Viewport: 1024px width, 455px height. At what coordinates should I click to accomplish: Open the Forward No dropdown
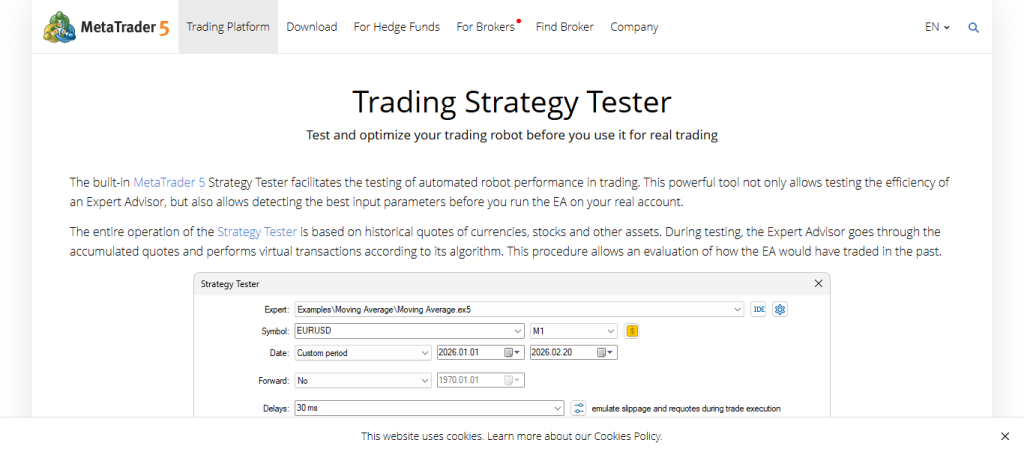(x=425, y=380)
